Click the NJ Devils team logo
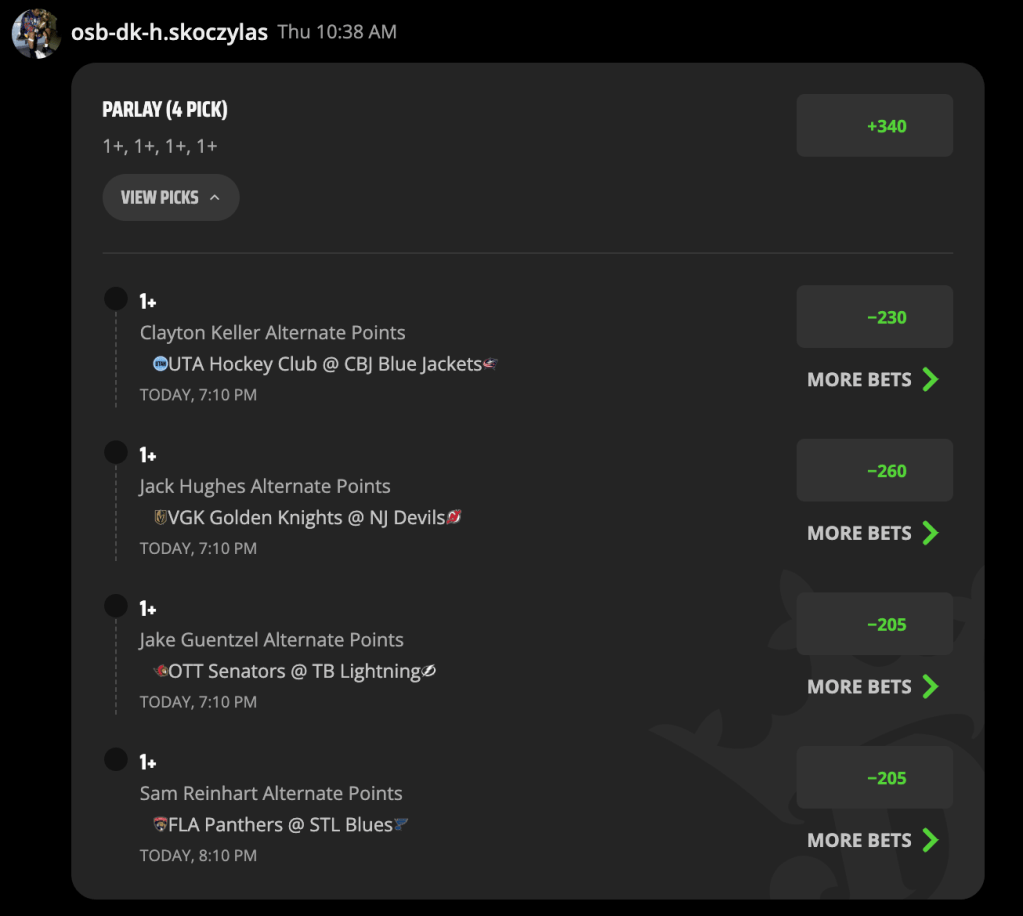This screenshot has height=916, width=1023. coord(454,517)
